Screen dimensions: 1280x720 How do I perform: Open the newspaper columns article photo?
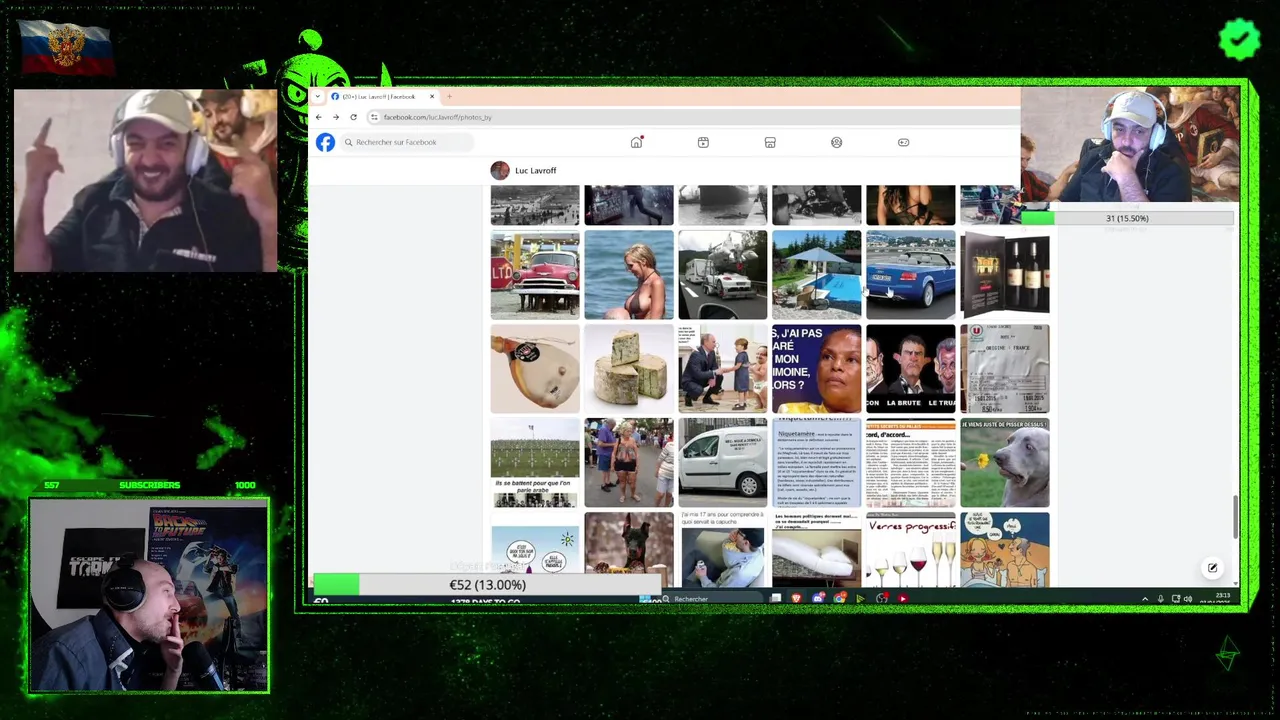pyautogui.click(x=910, y=463)
